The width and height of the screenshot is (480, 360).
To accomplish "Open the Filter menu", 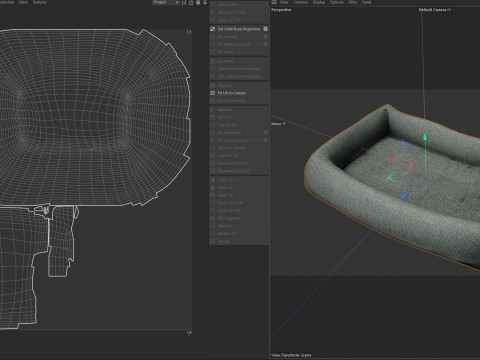I will click(353, 2).
